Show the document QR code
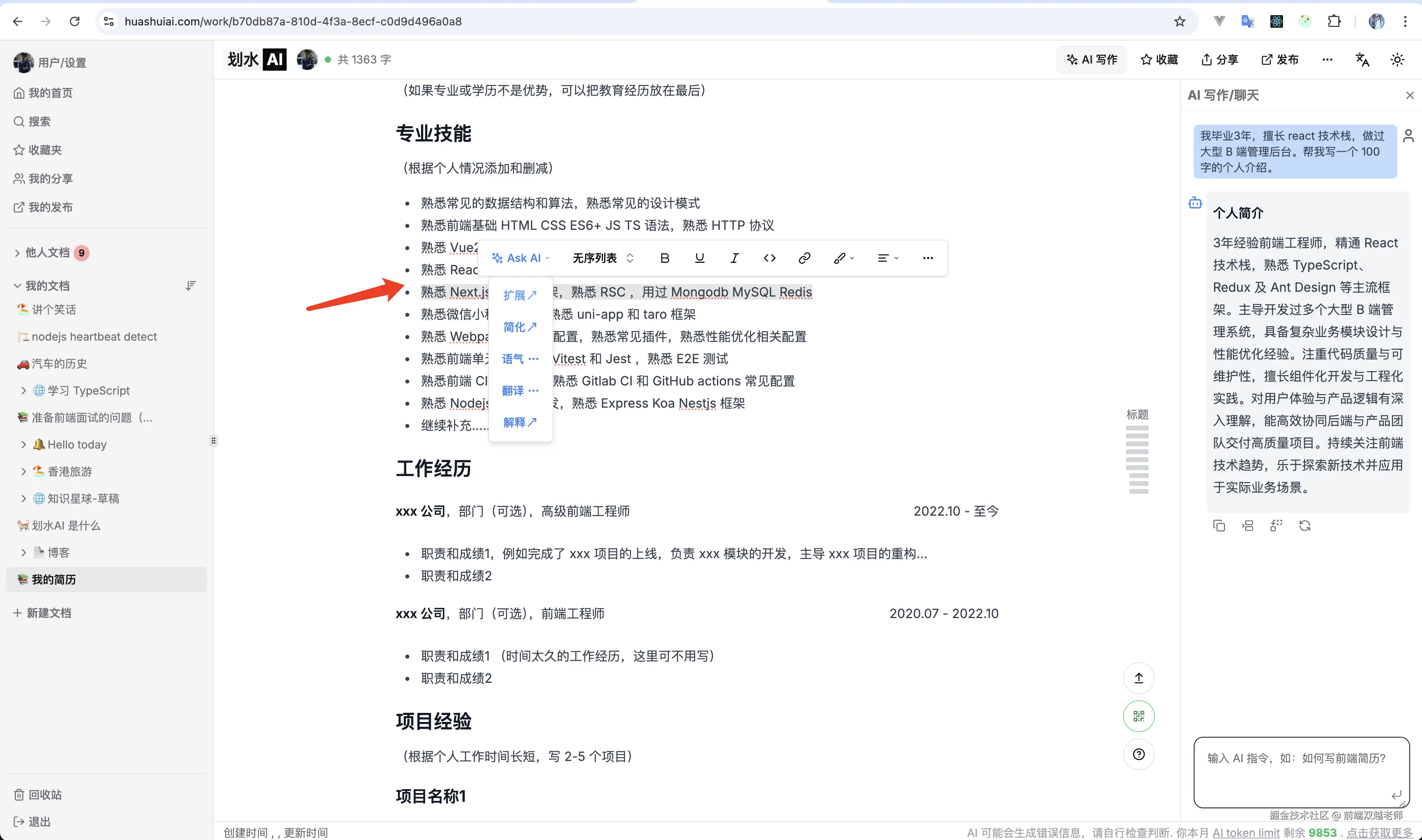 pos(1139,715)
